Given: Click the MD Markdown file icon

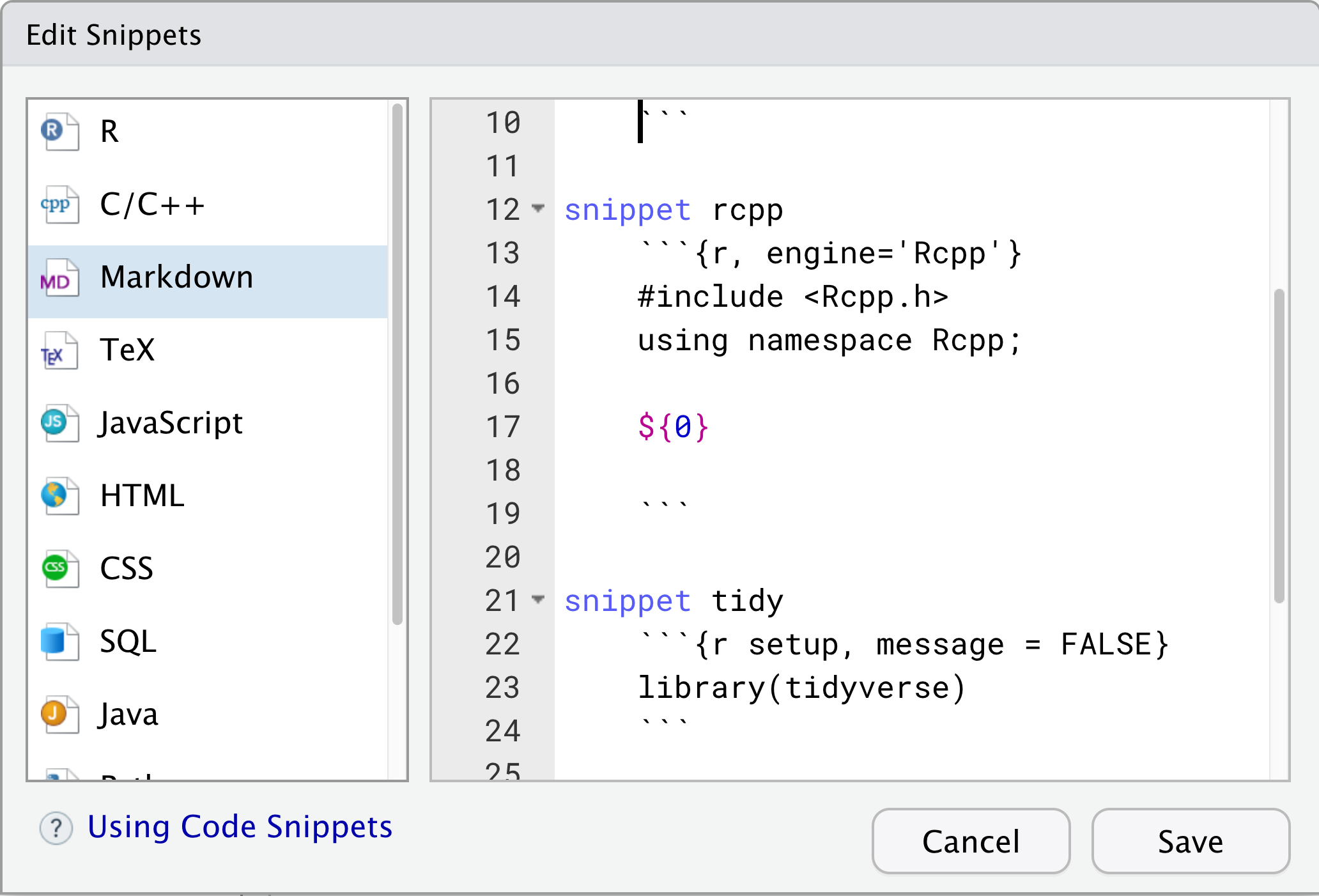Looking at the screenshot, I should 60,278.
